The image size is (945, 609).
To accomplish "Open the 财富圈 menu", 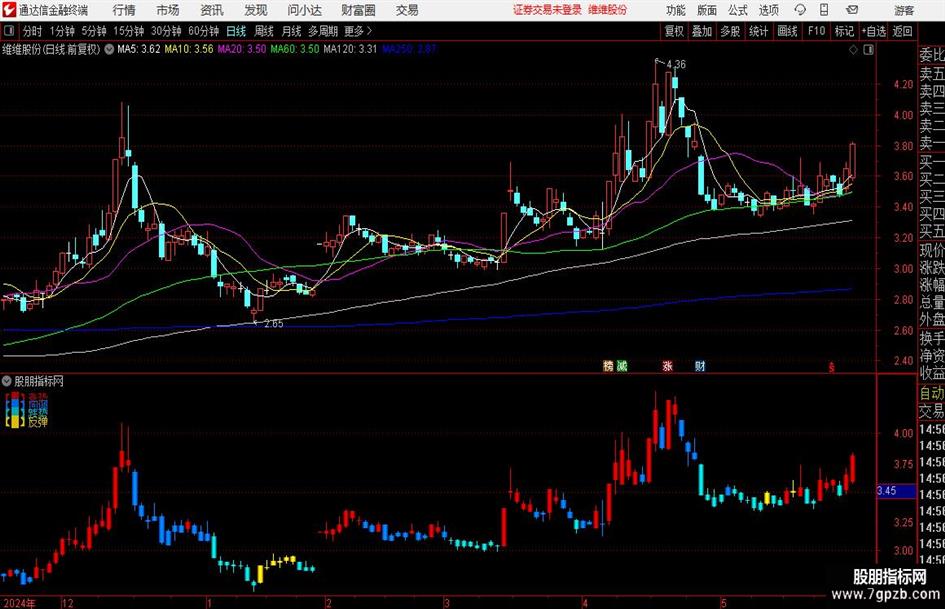I will 358,10.
